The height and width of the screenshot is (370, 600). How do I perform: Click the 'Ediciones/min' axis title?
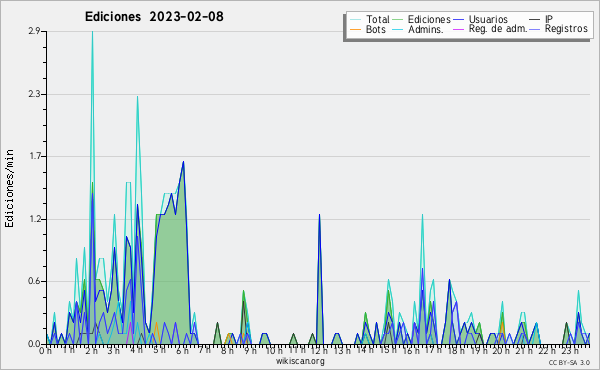(9, 188)
